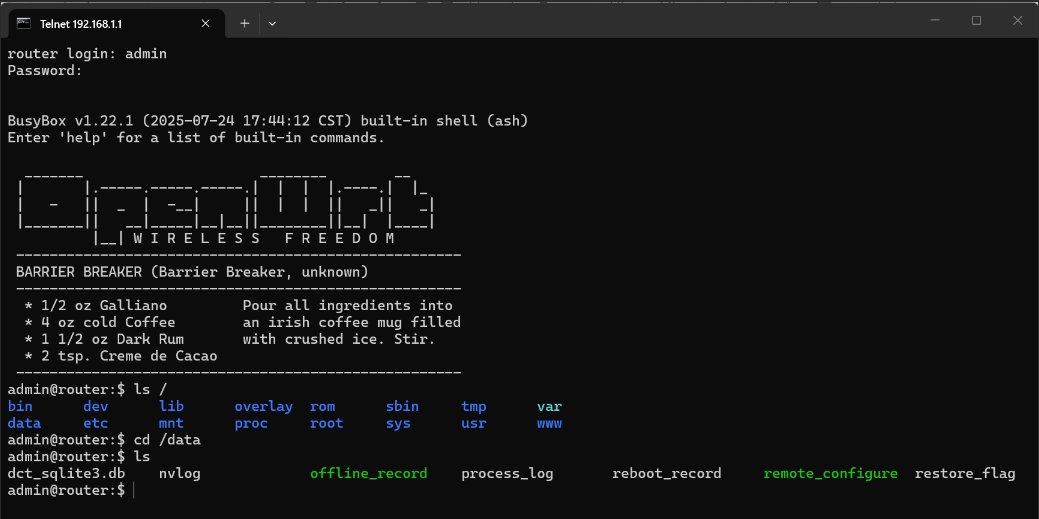
Task: Click the overlay directory in the listing
Action: coord(263,406)
